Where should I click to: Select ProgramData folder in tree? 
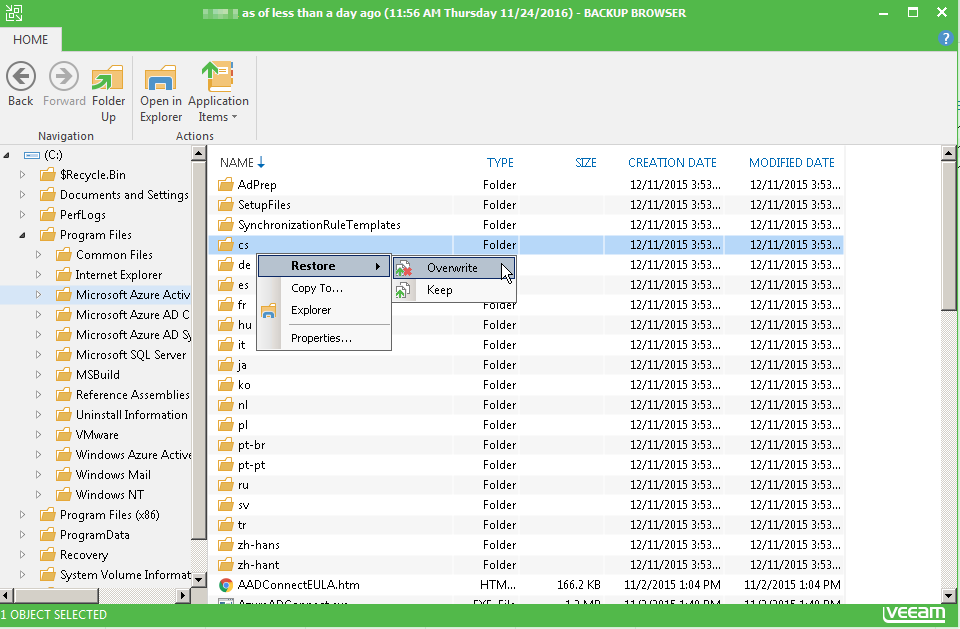pos(94,535)
